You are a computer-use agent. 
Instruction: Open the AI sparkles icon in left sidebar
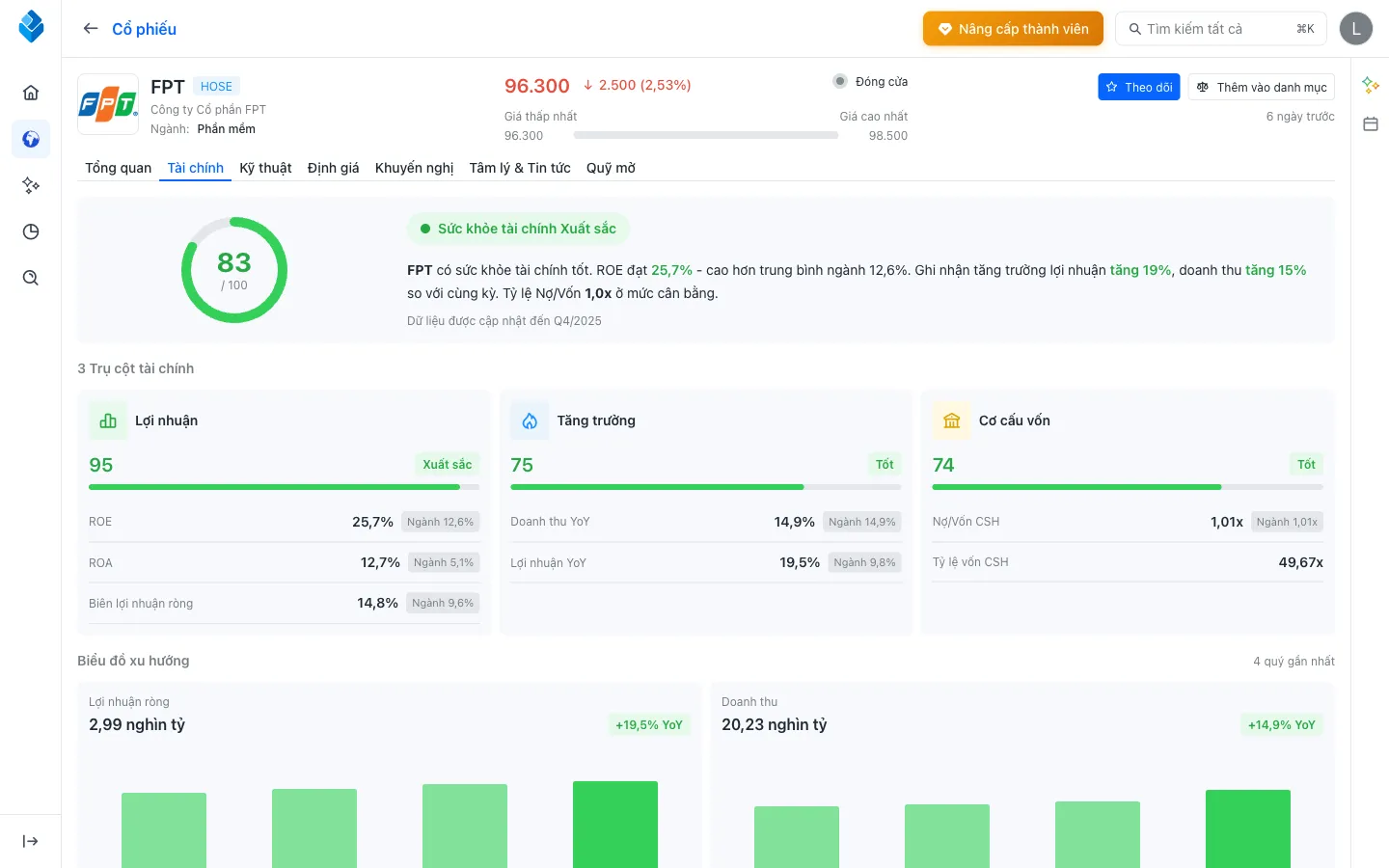point(30,185)
